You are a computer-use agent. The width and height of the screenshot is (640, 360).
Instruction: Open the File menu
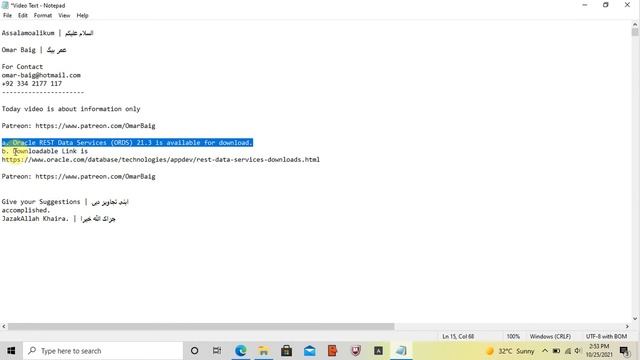tap(7, 16)
